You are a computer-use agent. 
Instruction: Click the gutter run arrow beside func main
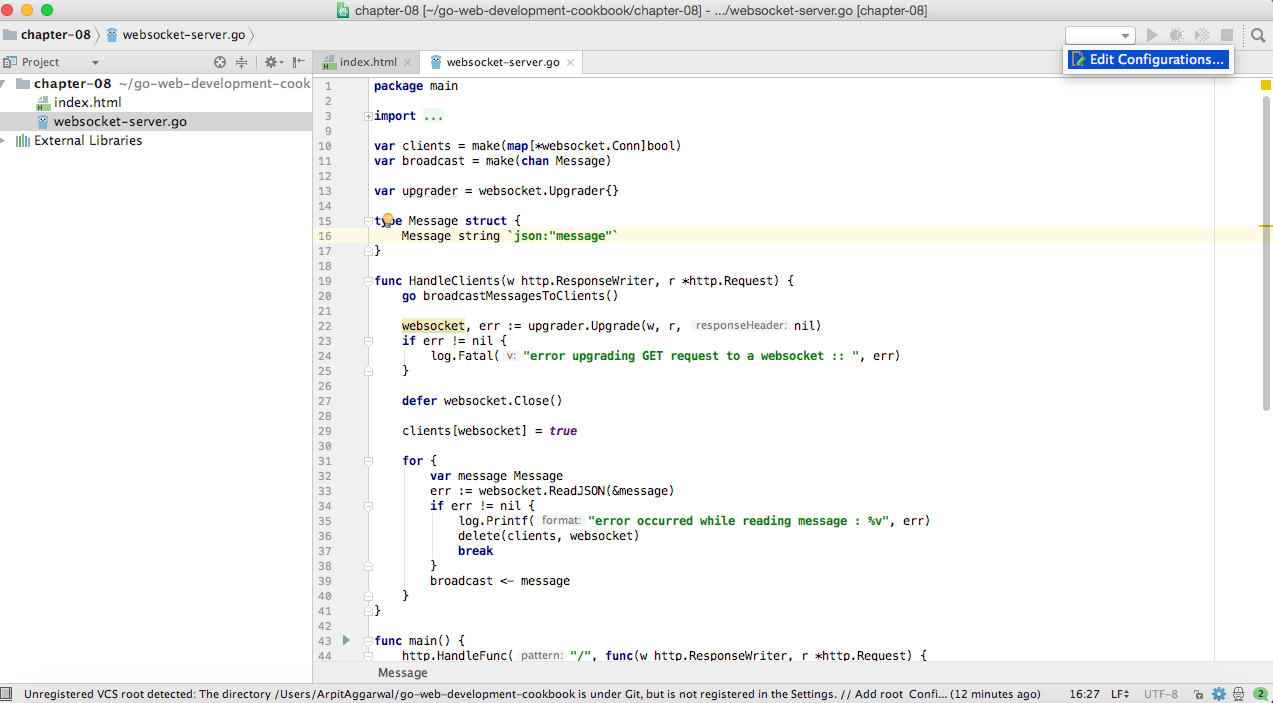pyautogui.click(x=346, y=640)
